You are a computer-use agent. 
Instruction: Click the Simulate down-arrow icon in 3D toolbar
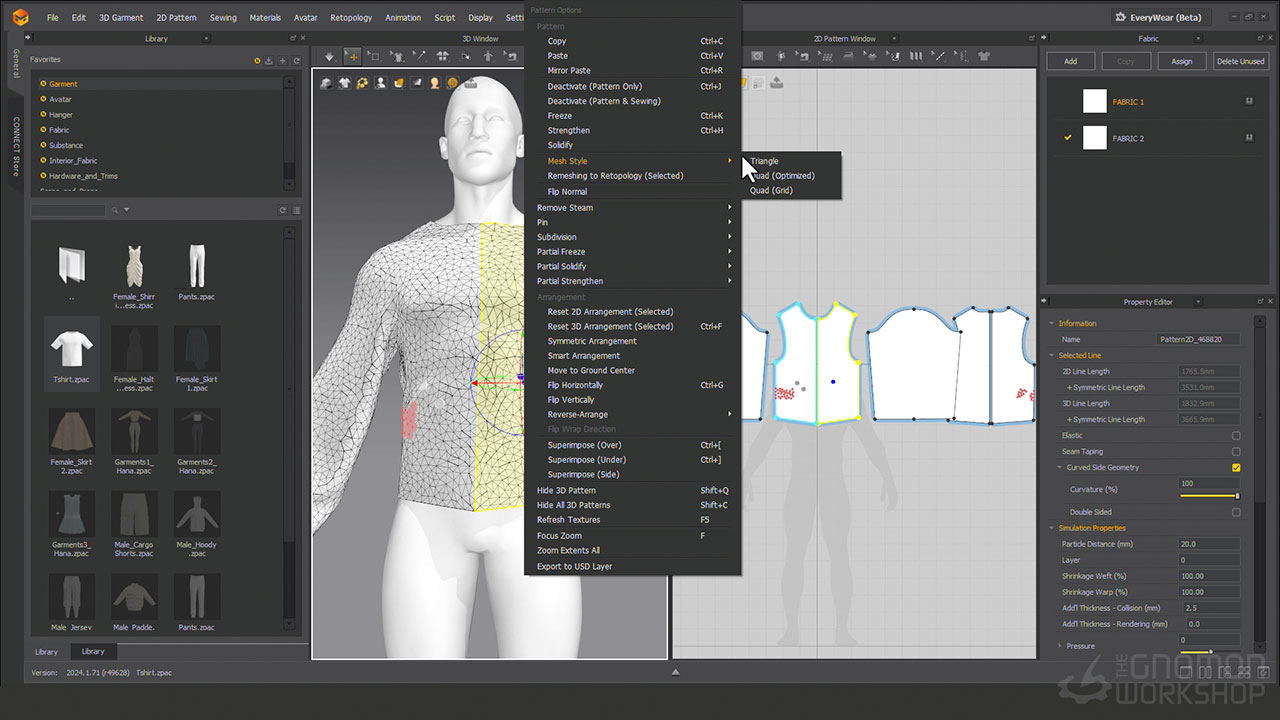[x=329, y=56]
